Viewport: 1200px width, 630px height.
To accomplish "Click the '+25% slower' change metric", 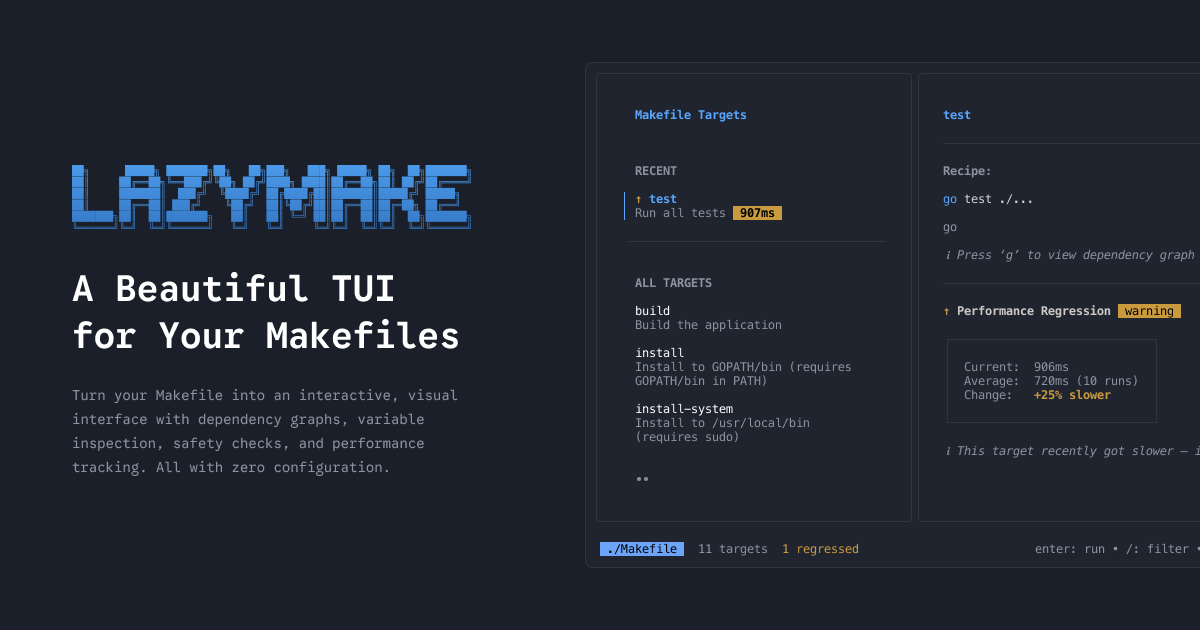I will 1072,394.
